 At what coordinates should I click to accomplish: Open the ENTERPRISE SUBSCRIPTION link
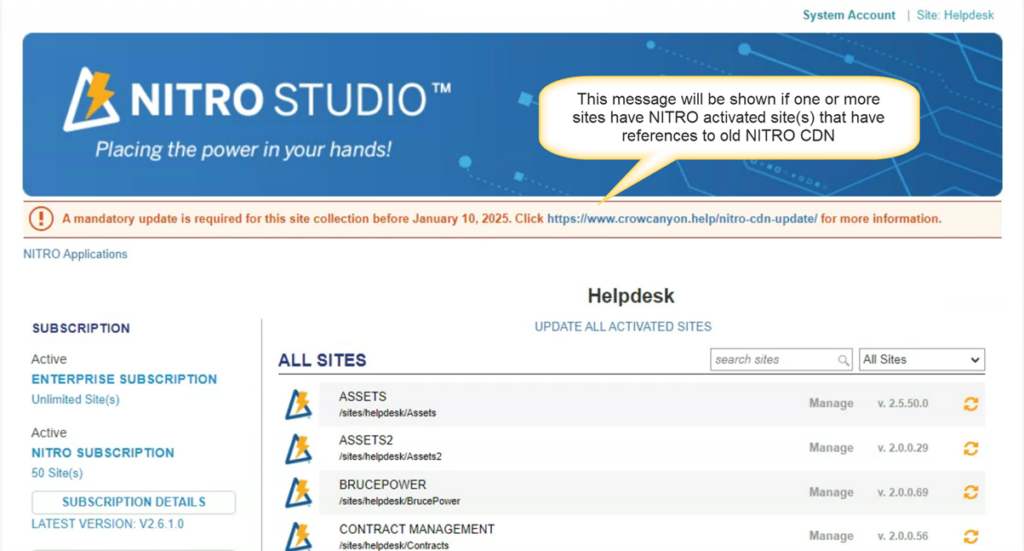(124, 380)
